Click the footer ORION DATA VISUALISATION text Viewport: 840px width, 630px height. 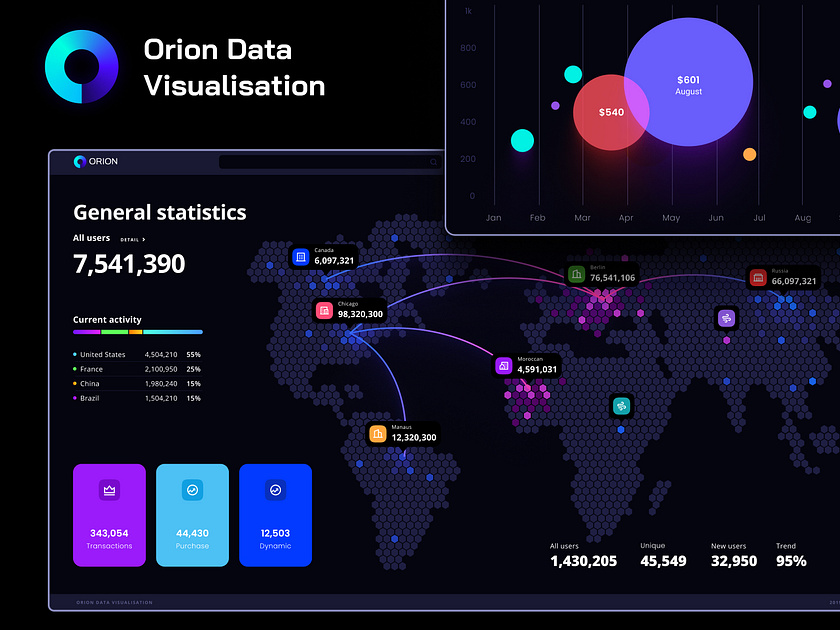(x=115, y=602)
